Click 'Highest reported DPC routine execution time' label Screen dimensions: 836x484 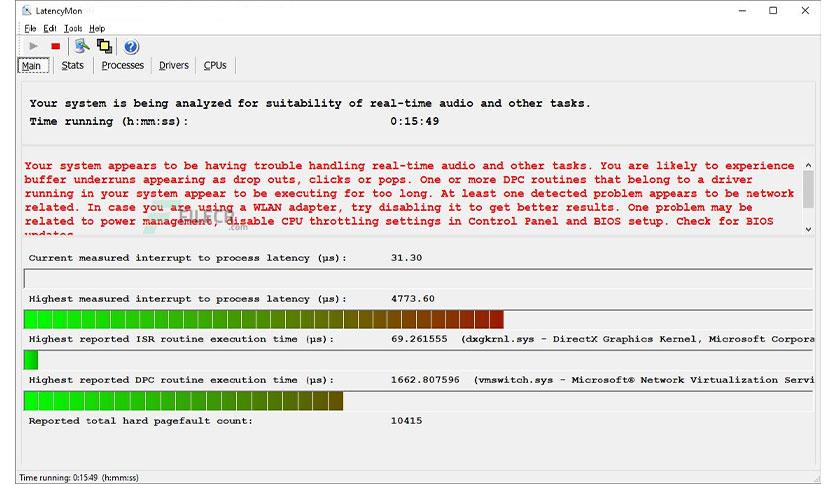pos(181,381)
